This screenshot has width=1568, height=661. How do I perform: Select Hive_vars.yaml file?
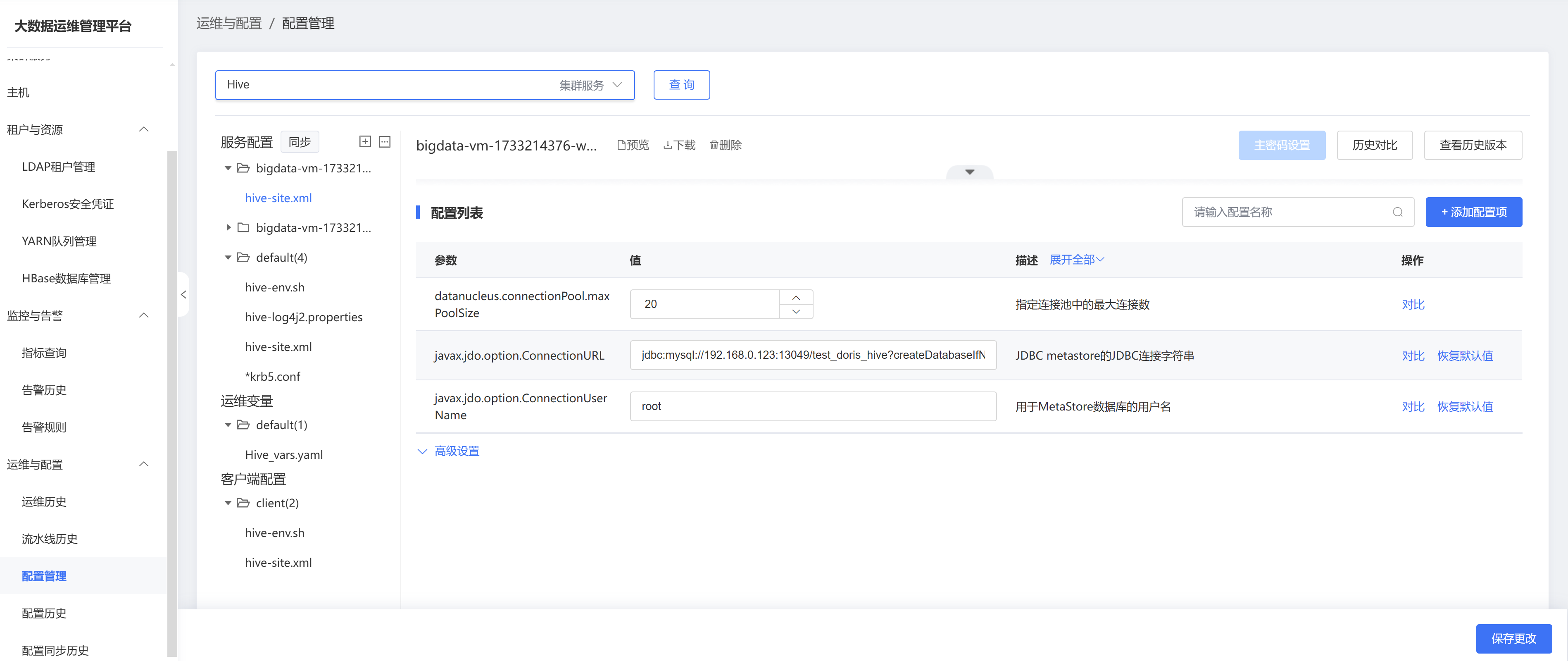pos(284,455)
